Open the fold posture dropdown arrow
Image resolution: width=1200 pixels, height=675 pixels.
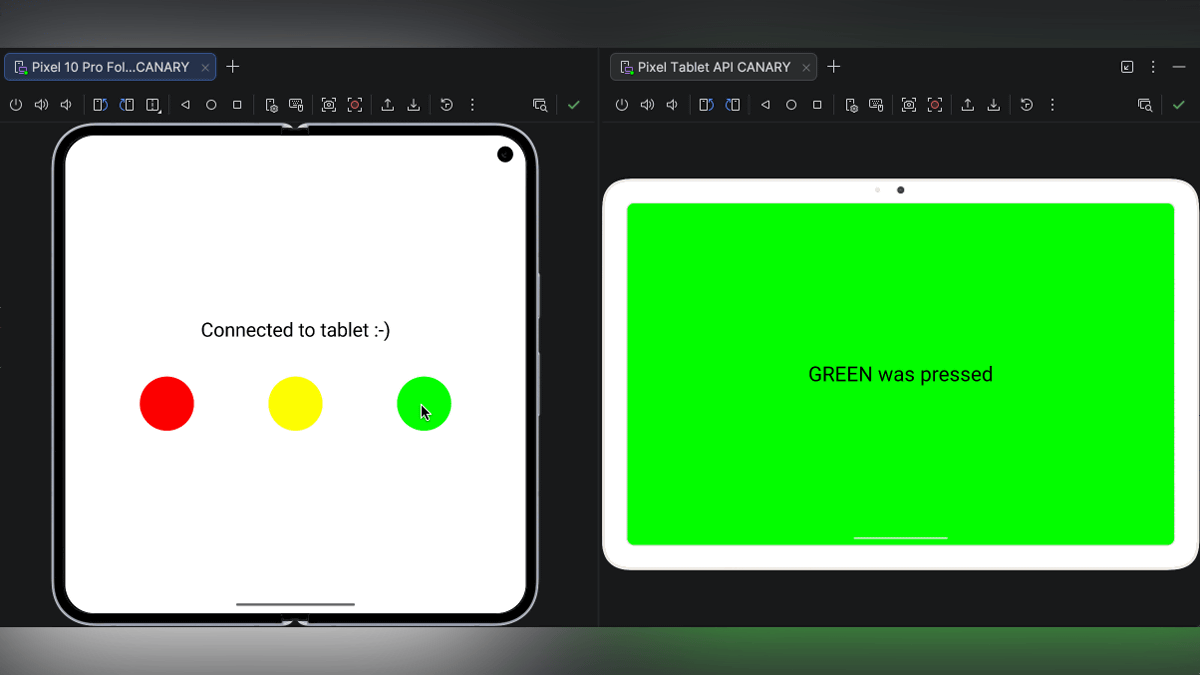tap(159, 111)
